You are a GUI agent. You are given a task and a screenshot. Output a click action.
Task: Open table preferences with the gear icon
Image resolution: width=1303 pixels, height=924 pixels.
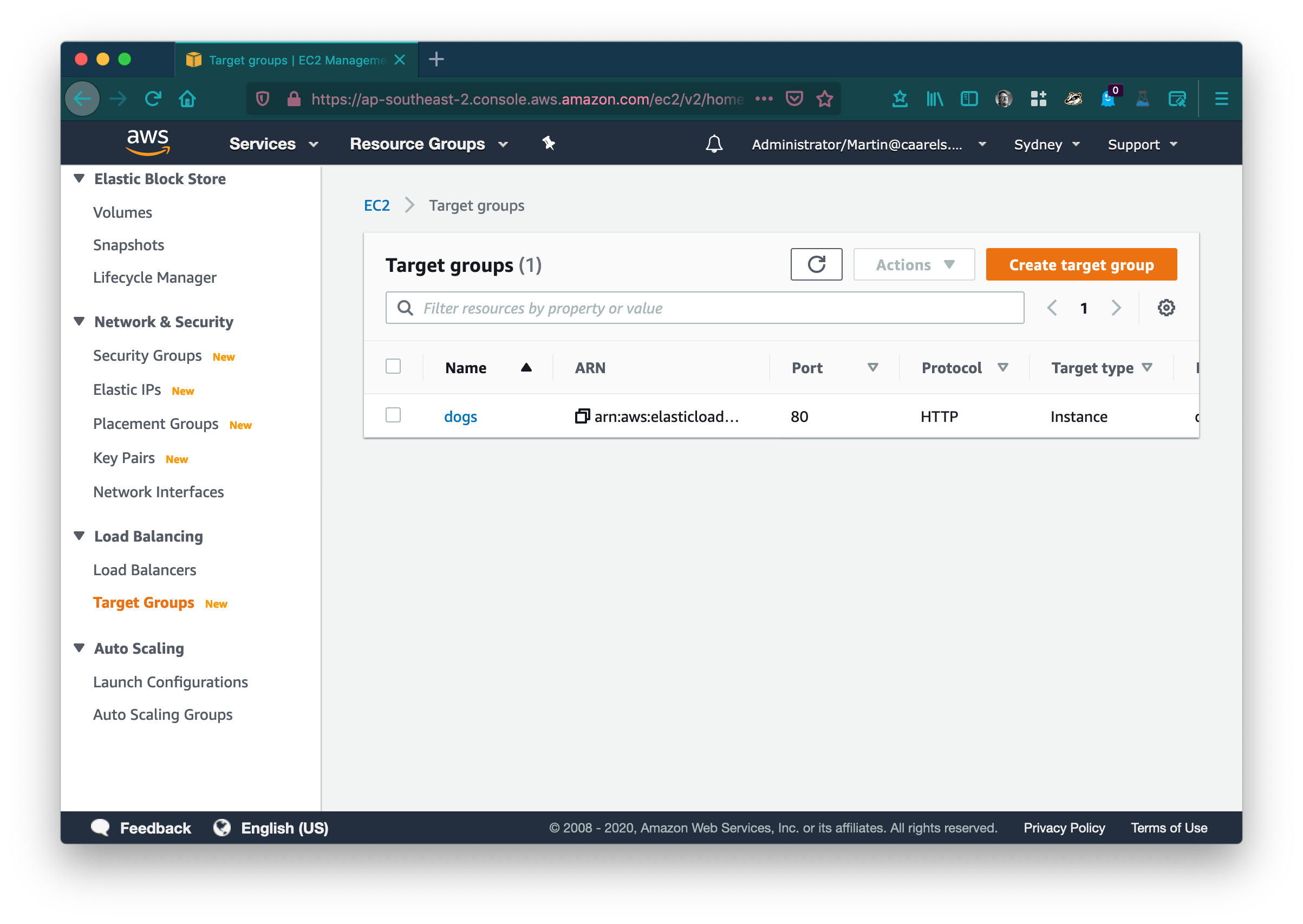(x=1167, y=308)
